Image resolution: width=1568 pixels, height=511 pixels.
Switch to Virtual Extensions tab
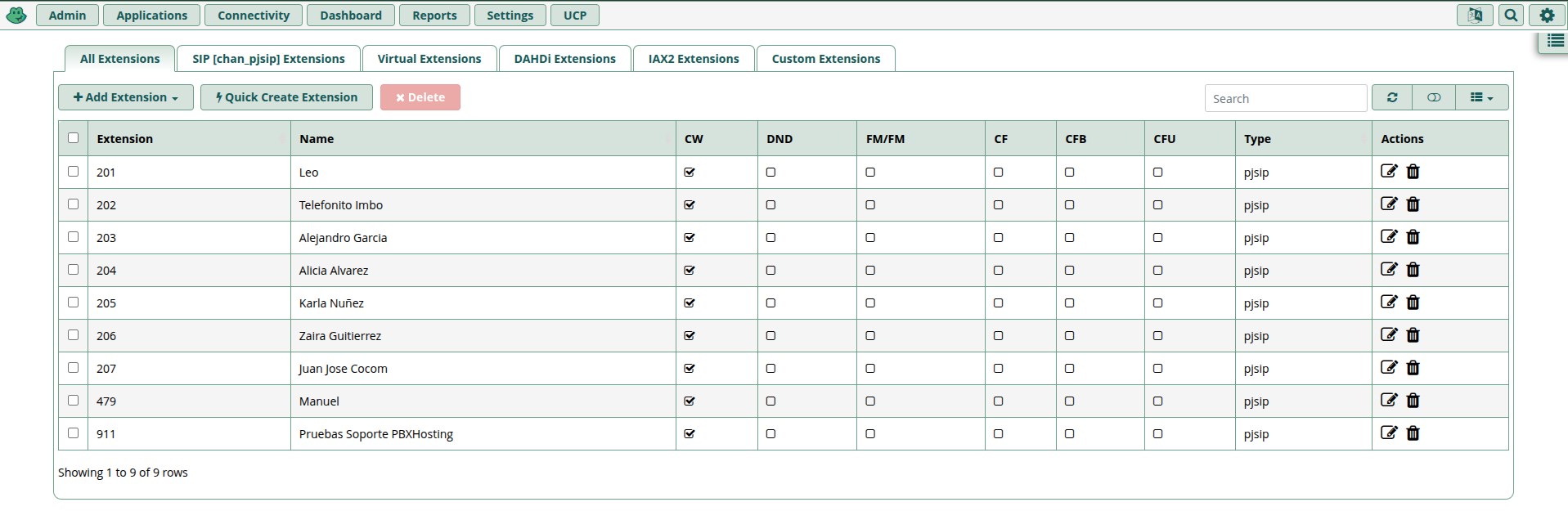[429, 59]
